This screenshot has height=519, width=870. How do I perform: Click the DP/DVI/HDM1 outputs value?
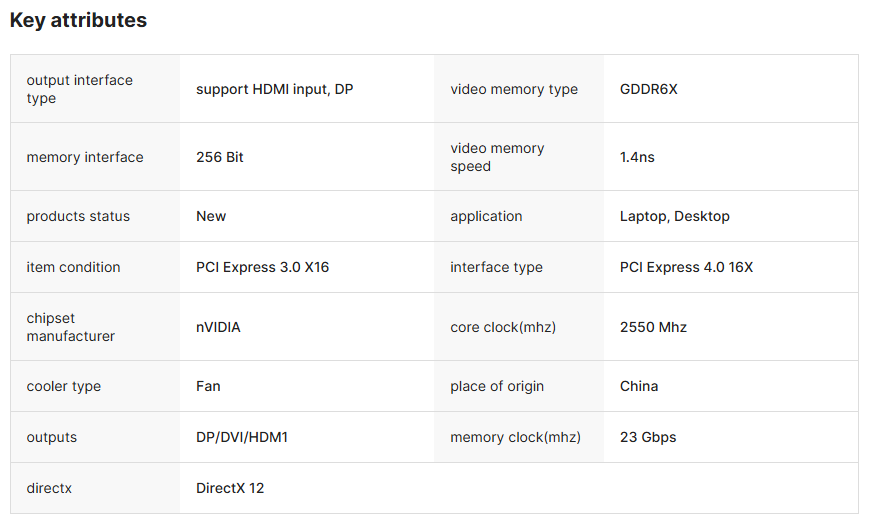pyautogui.click(x=242, y=437)
